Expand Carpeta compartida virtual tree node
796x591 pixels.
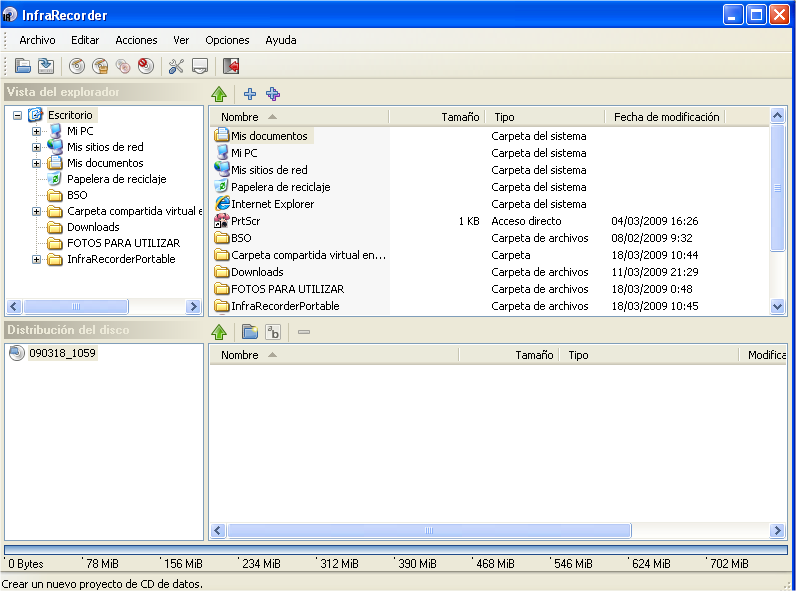click(36, 211)
